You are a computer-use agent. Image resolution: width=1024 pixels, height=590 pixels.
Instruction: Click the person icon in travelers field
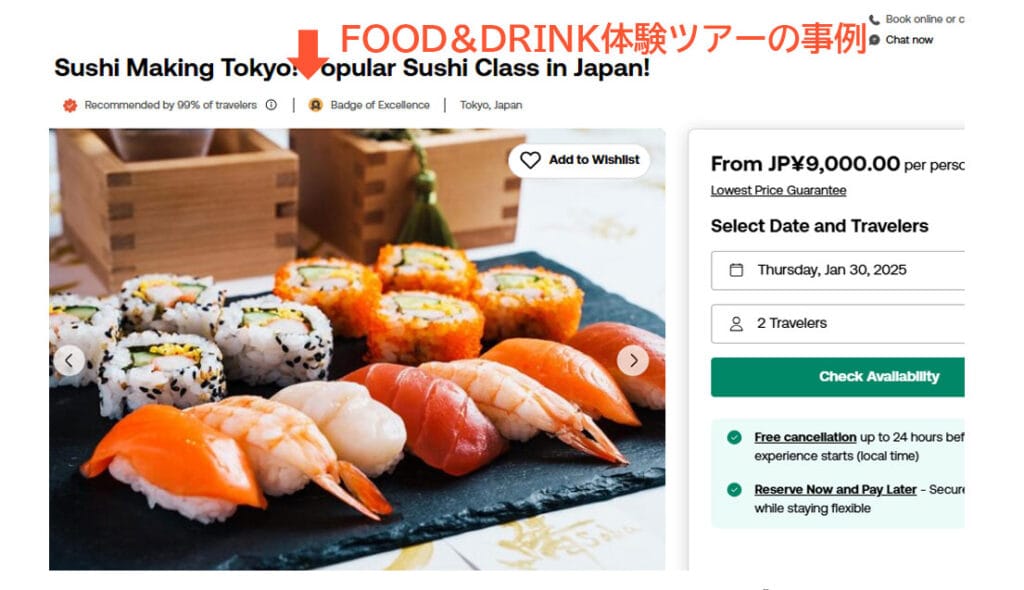point(736,323)
